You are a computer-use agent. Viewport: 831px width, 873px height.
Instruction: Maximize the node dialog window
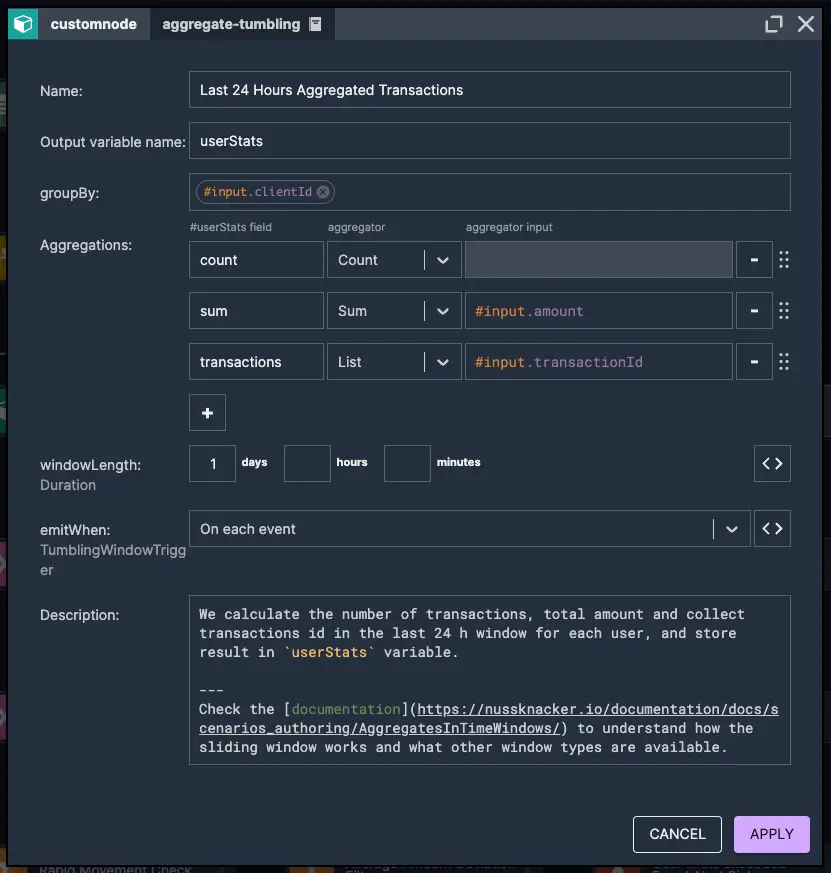point(773,24)
